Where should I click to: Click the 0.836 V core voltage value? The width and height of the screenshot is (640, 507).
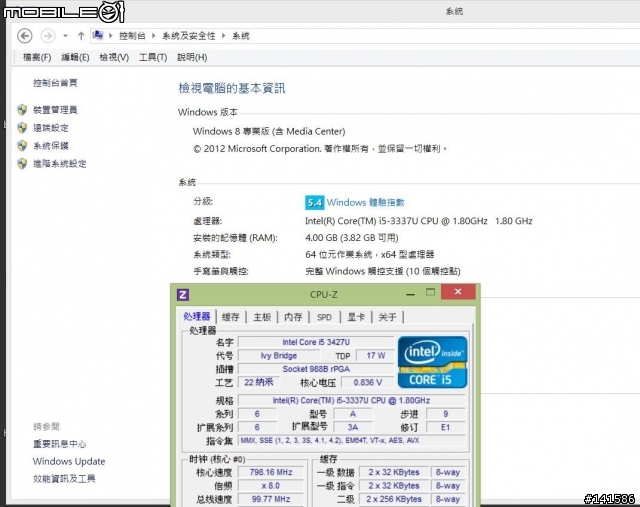tap(368, 382)
